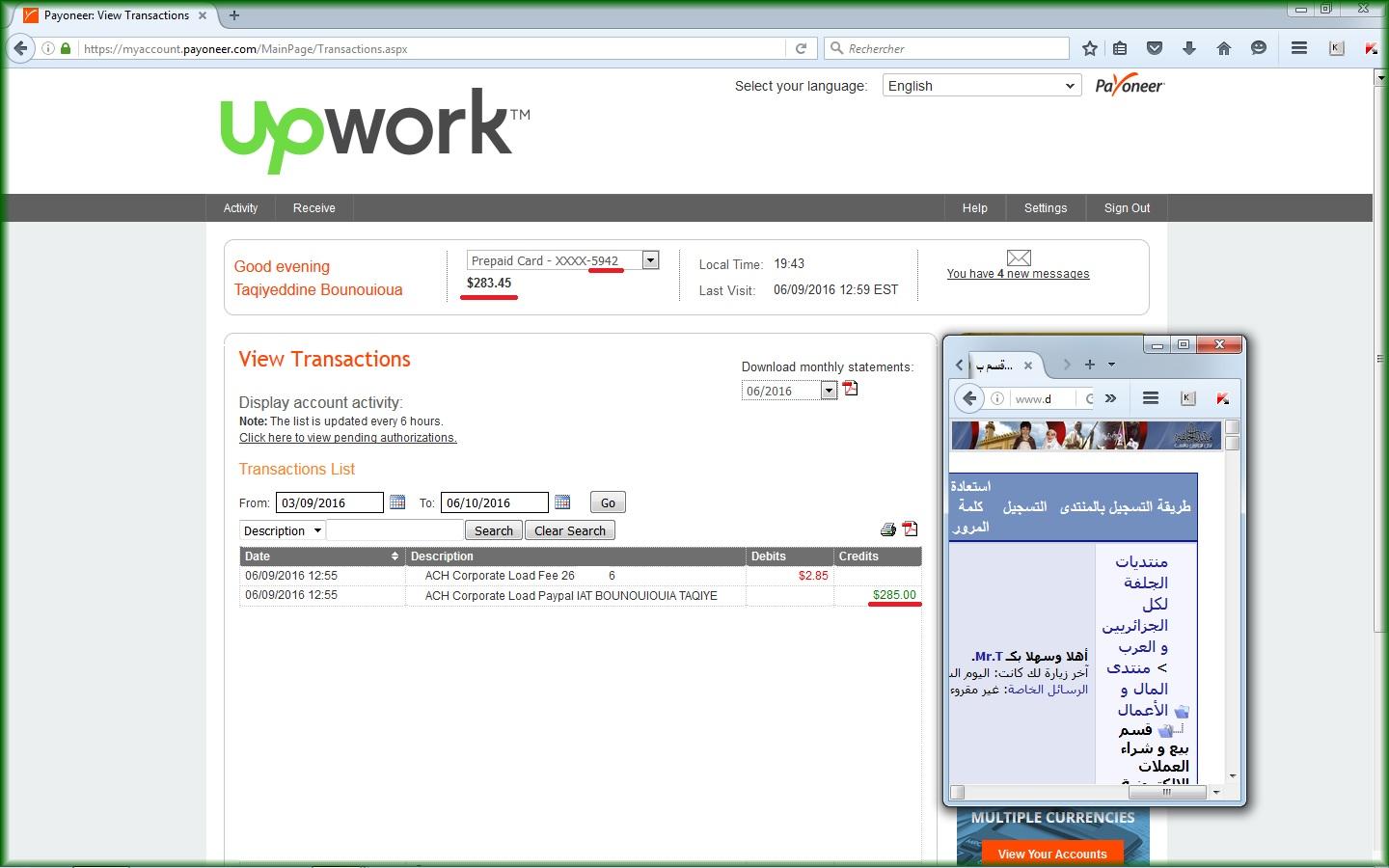Export transactions list to PDF
Screen dimensions: 1389x868
click(910, 529)
